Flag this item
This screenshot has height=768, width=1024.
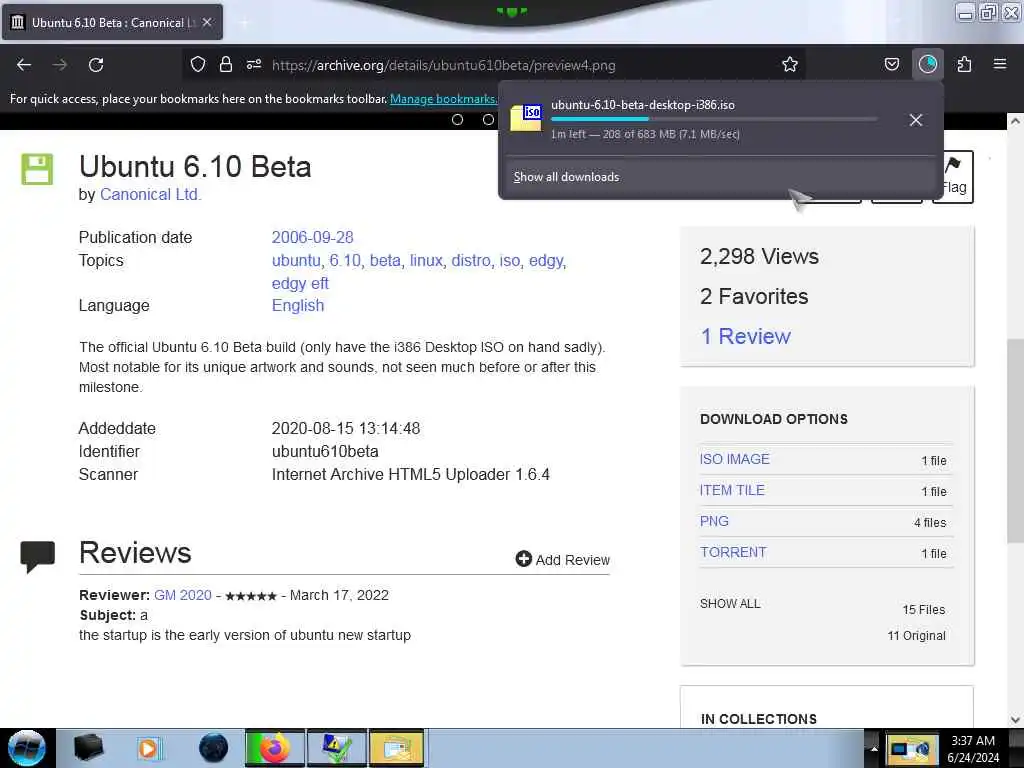[953, 176]
